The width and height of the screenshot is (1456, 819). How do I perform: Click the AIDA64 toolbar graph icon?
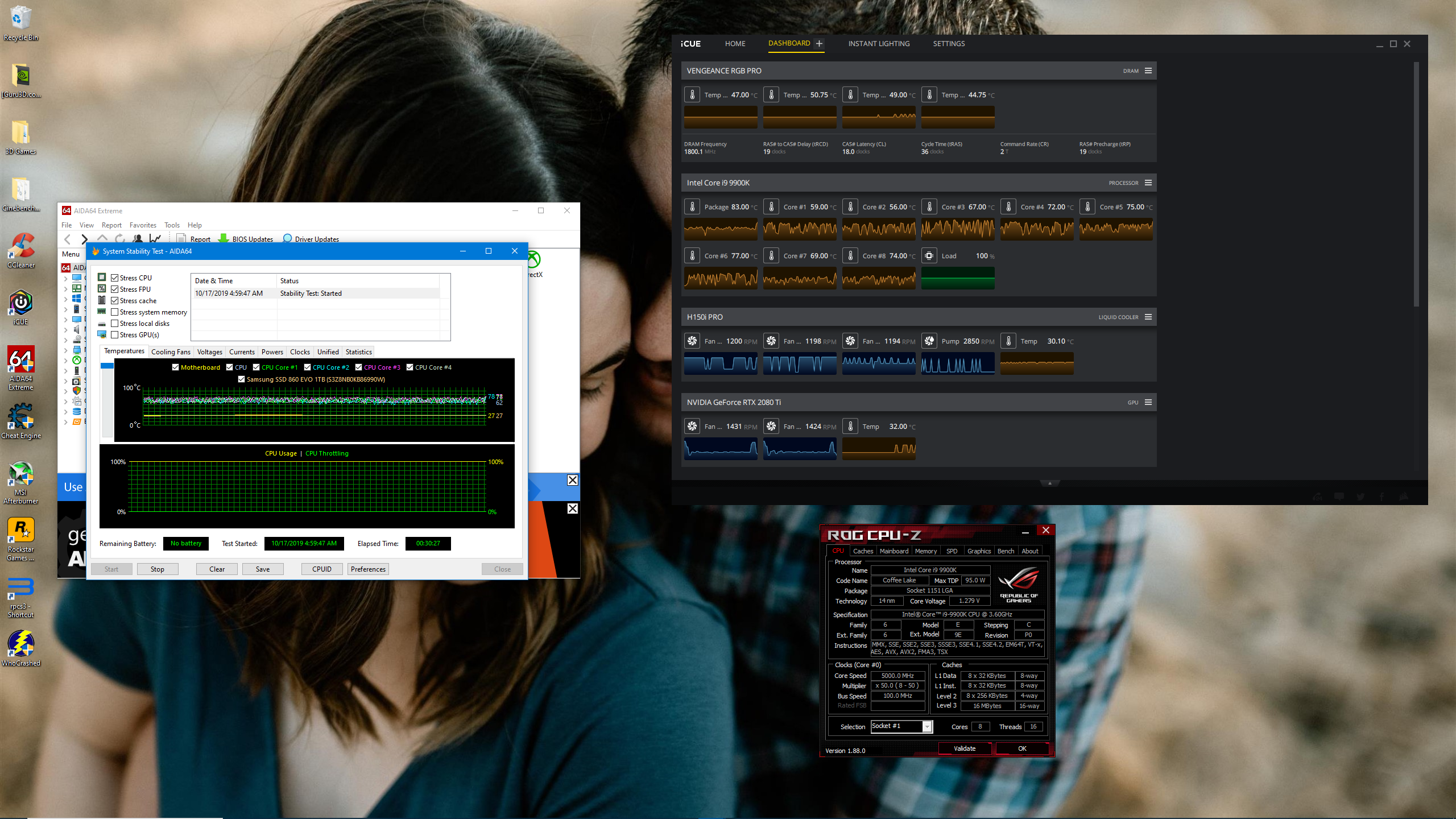point(155,239)
